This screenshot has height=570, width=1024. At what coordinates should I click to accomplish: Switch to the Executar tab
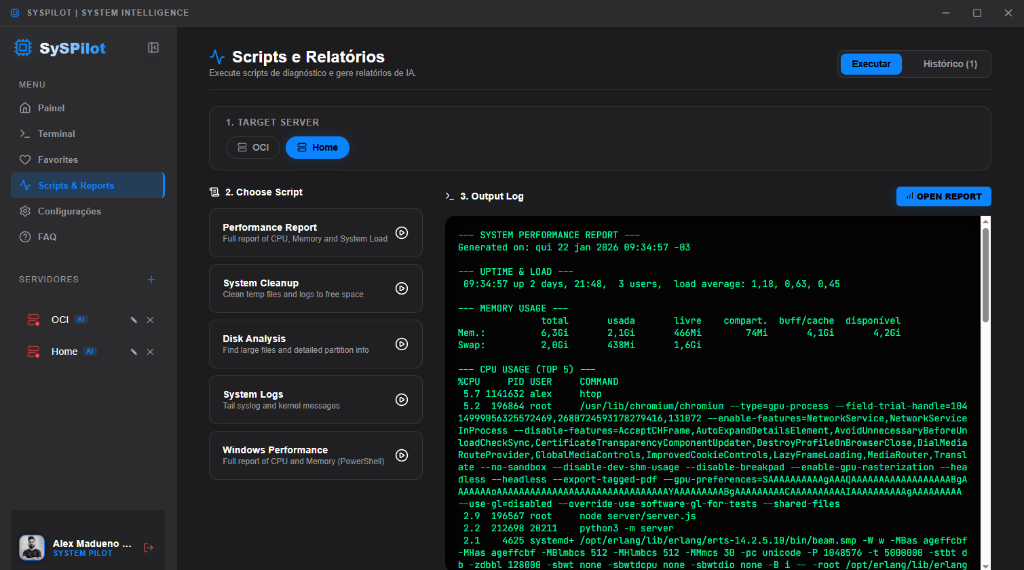coord(871,64)
